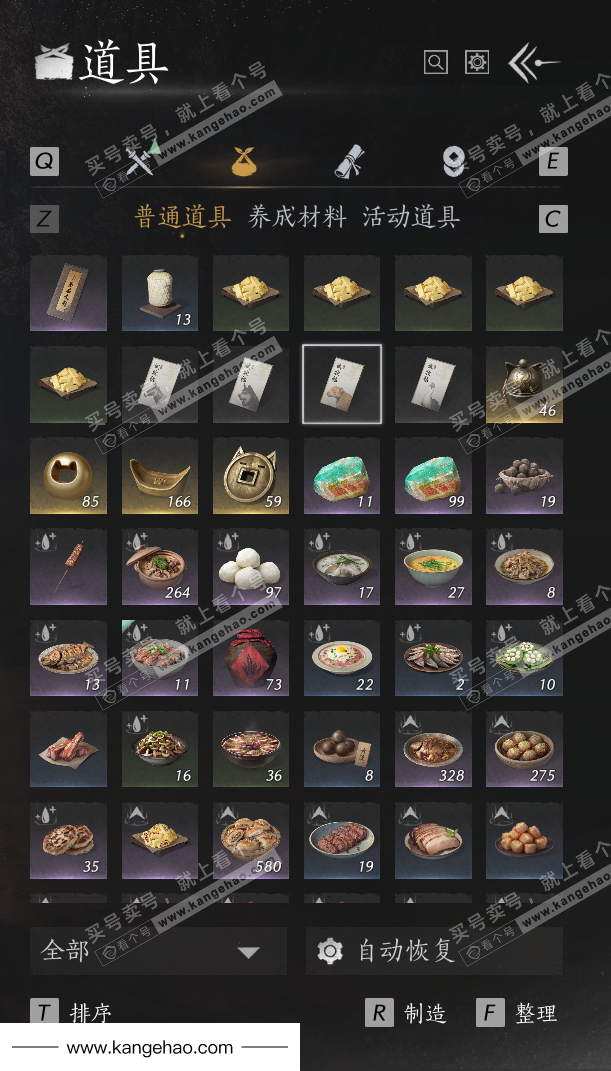Toggle the 自动恢复 auto-recover option
This screenshot has width=611, height=1071.
coord(434,951)
